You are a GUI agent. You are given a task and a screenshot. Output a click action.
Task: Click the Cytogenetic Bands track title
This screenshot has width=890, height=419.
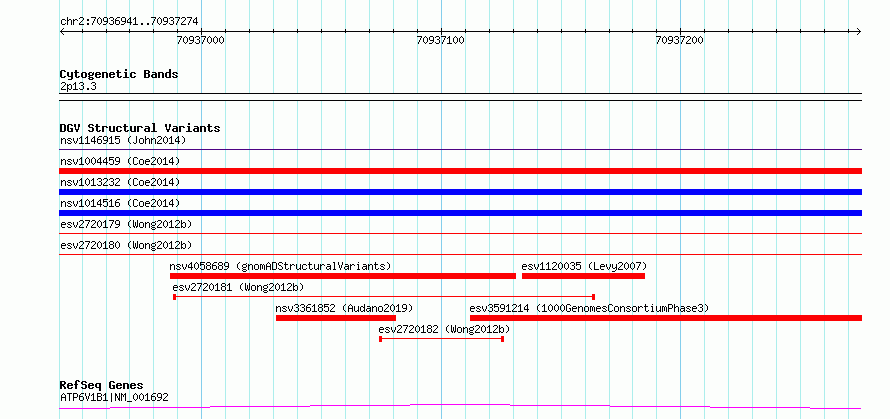(x=119, y=74)
